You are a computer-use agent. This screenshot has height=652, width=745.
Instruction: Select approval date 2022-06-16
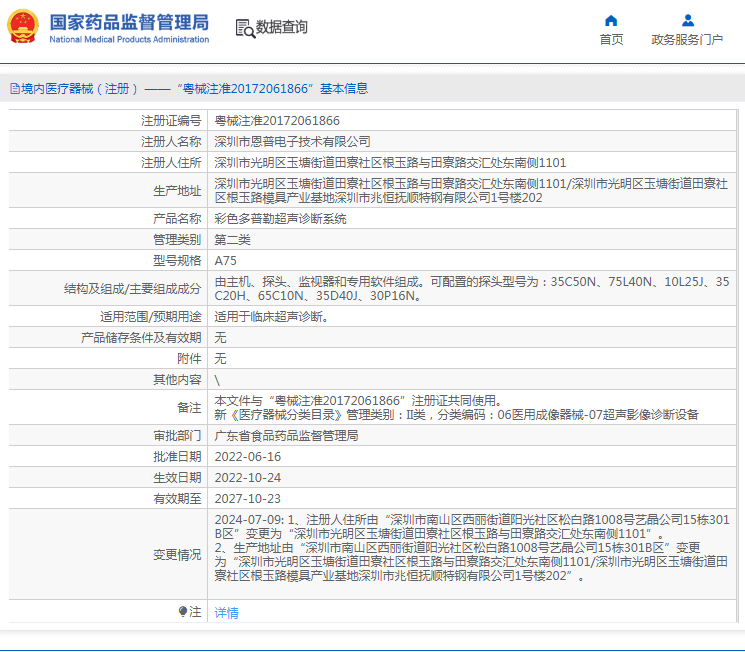[x=248, y=457]
